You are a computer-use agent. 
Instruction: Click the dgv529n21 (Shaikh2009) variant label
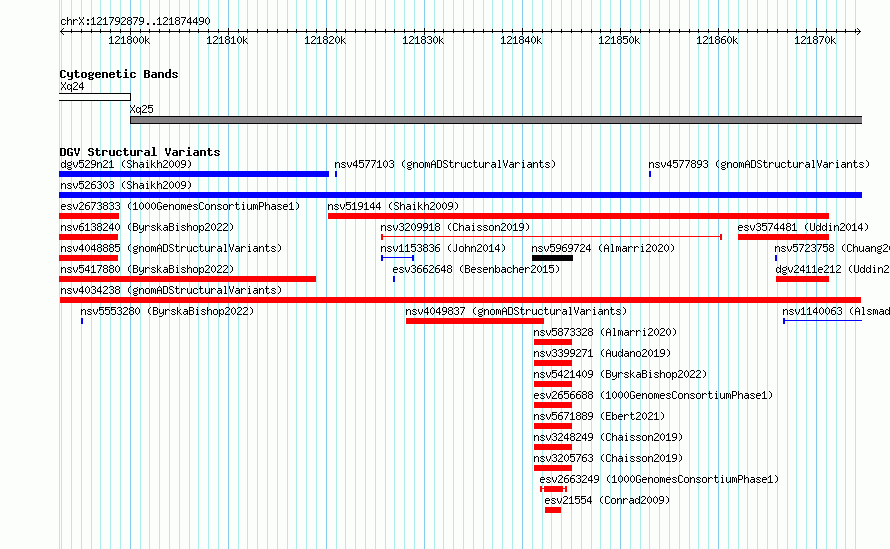tap(126, 164)
